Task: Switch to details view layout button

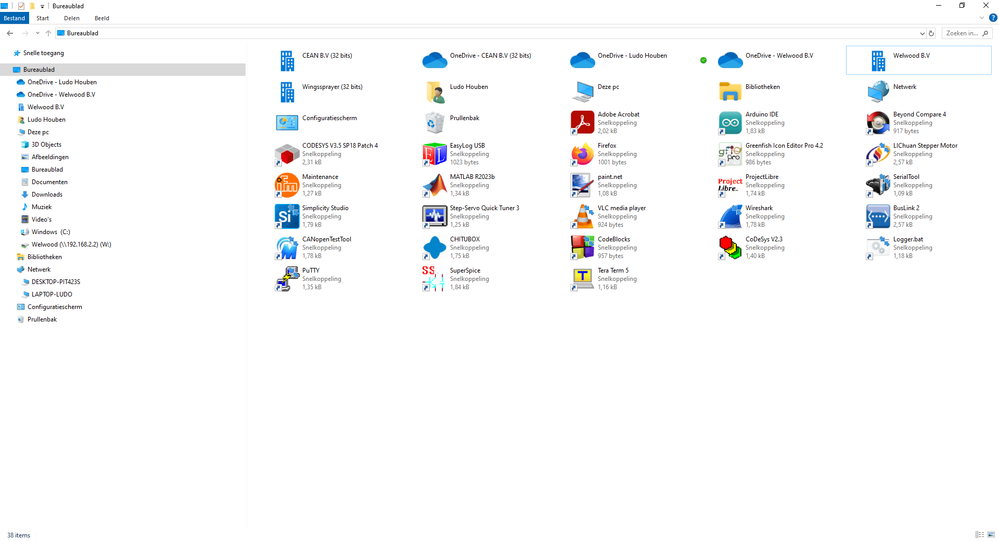Action: 979,535
